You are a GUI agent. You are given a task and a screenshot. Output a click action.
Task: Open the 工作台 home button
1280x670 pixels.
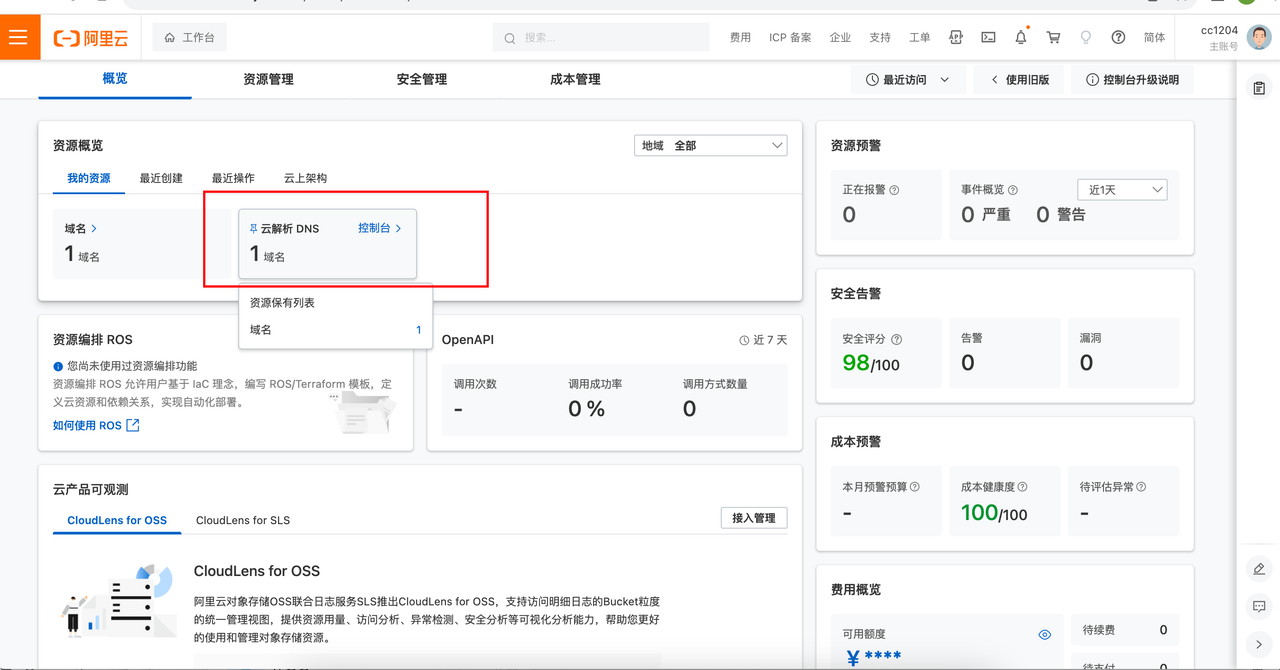click(x=189, y=38)
